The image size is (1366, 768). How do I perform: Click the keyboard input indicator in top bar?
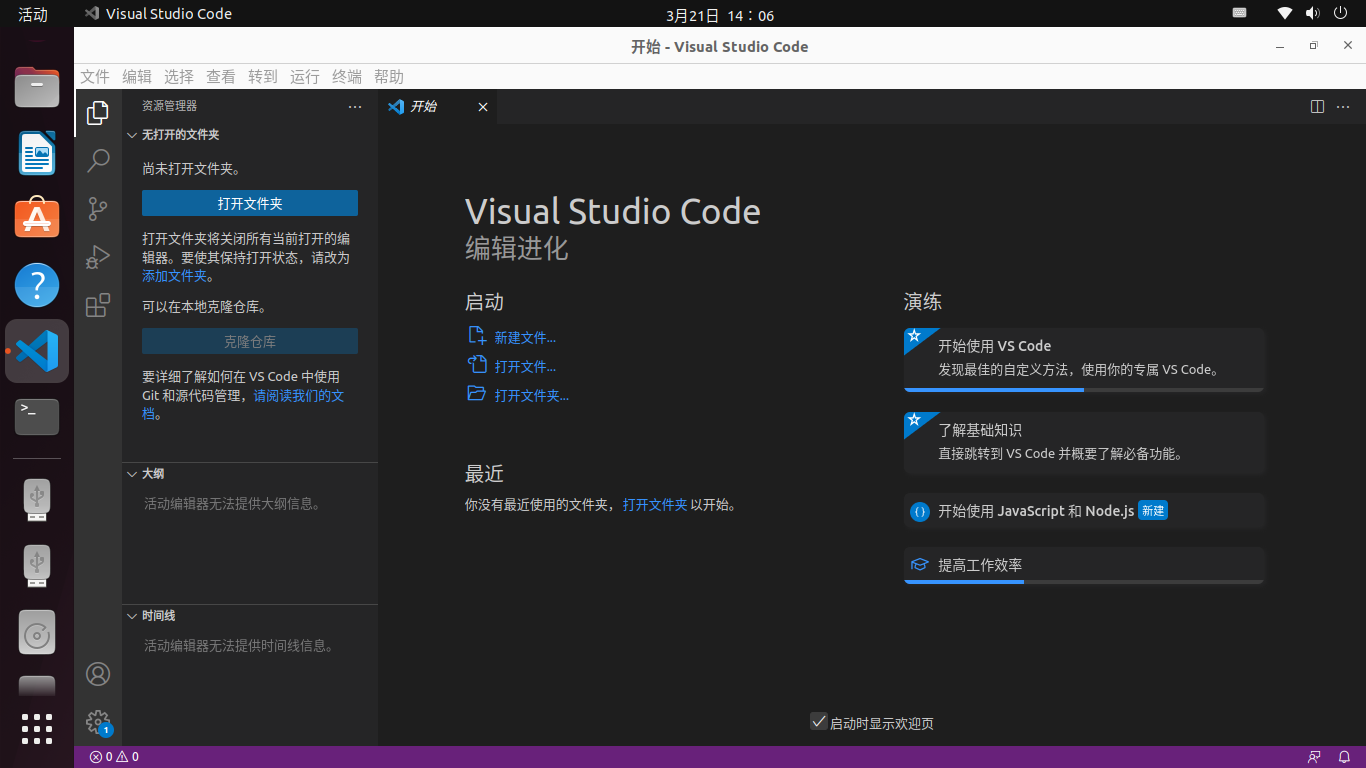[x=1239, y=13]
